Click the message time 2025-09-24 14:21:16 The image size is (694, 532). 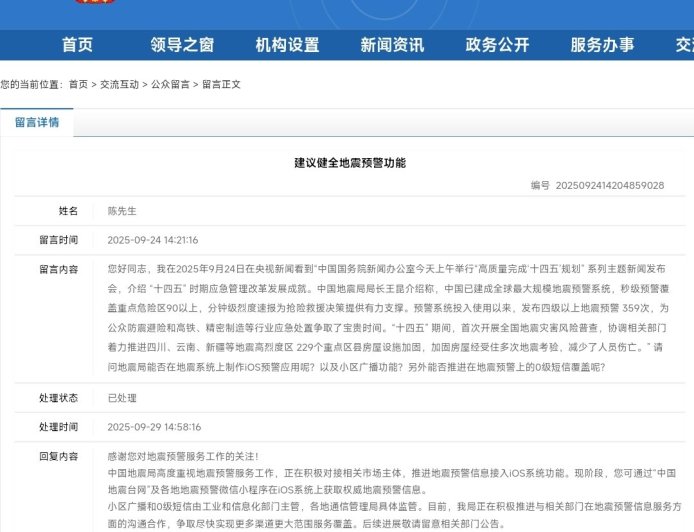tap(153, 240)
